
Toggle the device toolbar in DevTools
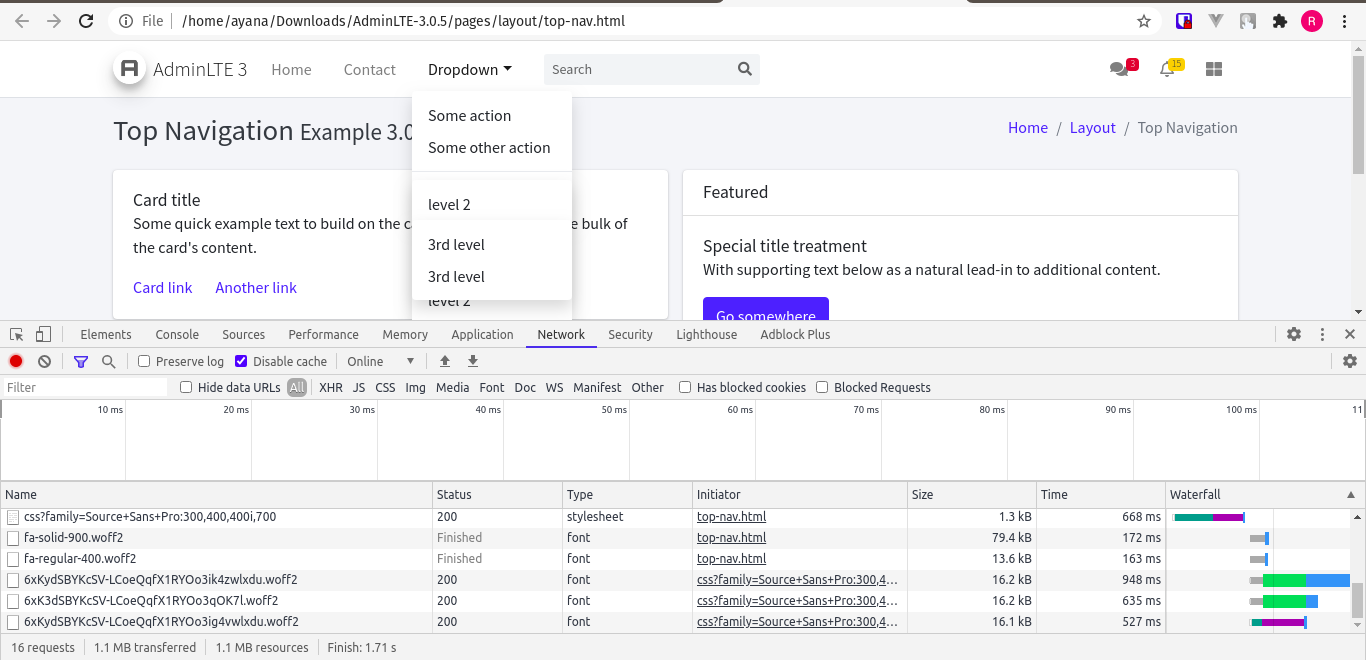(x=41, y=334)
